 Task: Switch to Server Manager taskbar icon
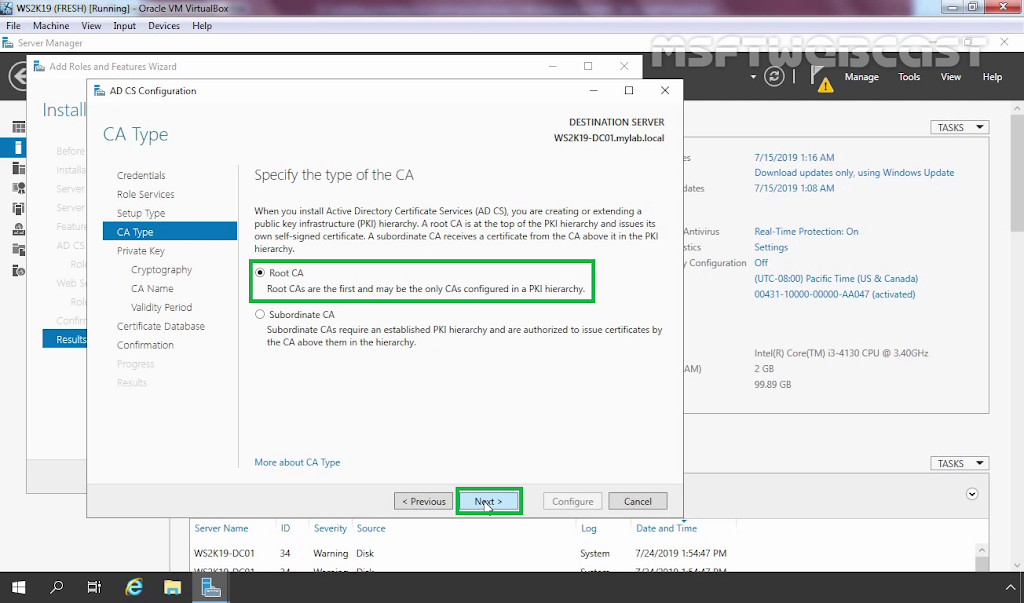(210, 587)
